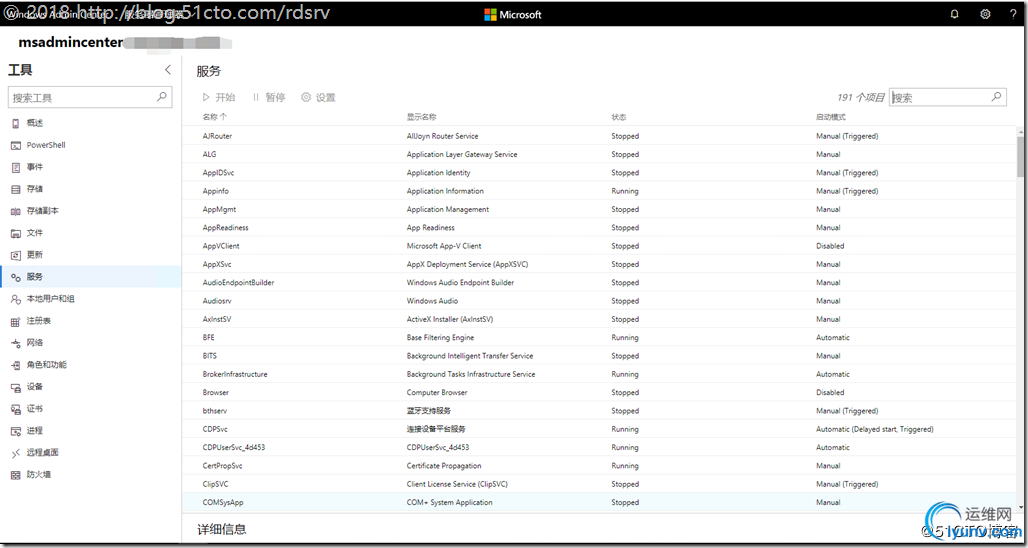Image resolution: width=1028 pixels, height=548 pixels.
Task: Open the 文件 files tool icon
Action: point(16,233)
